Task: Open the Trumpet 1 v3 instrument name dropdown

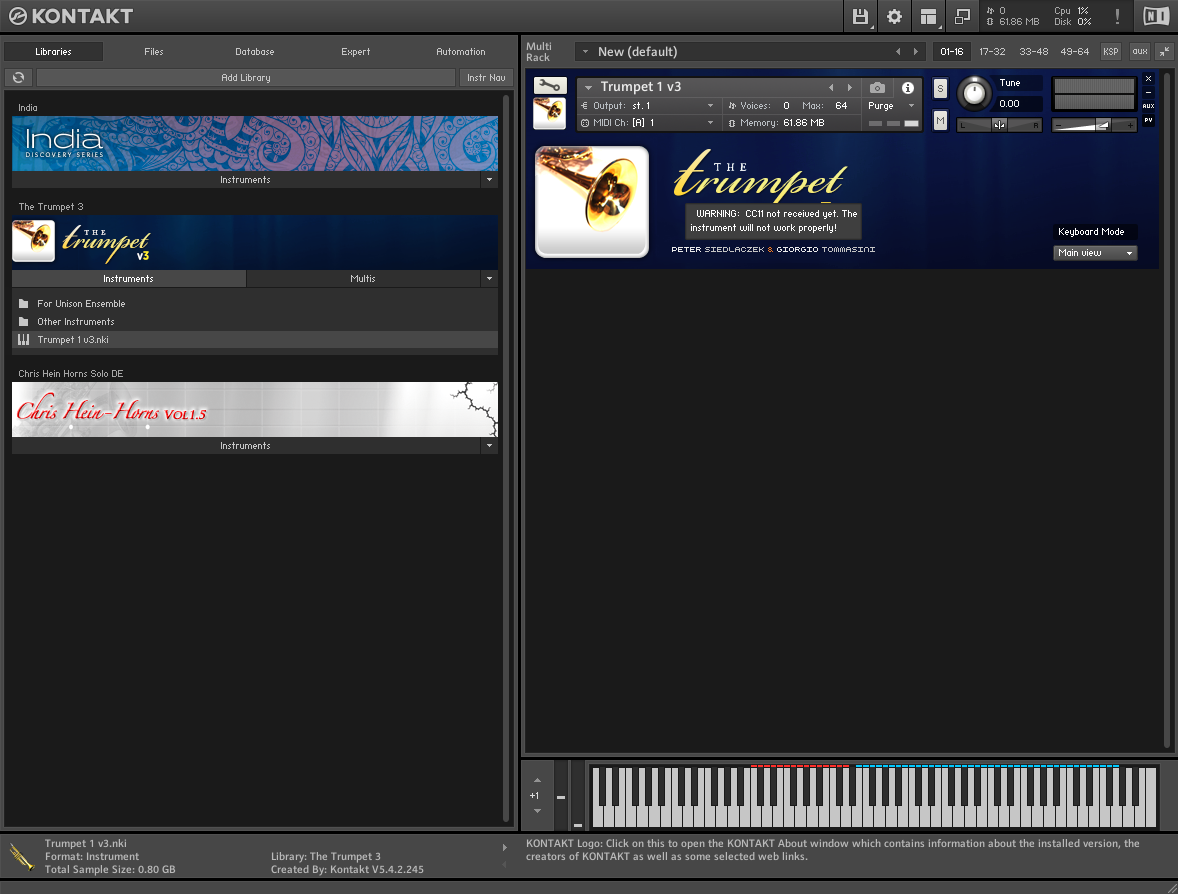Action: click(x=588, y=88)
